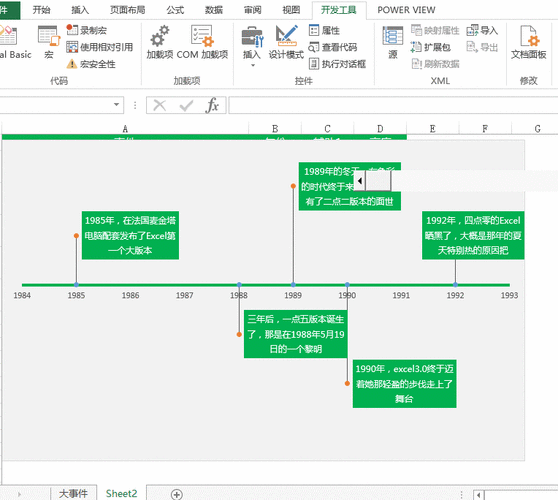Click the orange marker for 1989
558x500 pixels.
click(293, 186)
